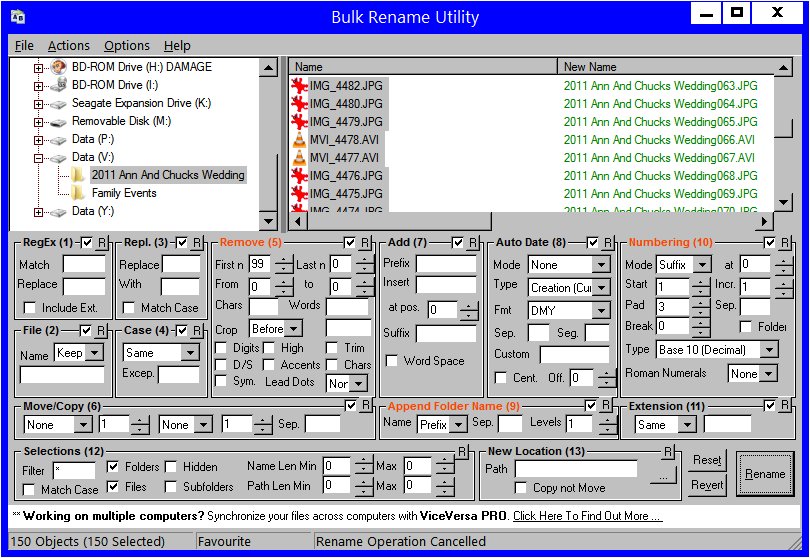Click the Bulk Rename Utility title bar icon
This screenshot has width=810, height=558.
18,17
